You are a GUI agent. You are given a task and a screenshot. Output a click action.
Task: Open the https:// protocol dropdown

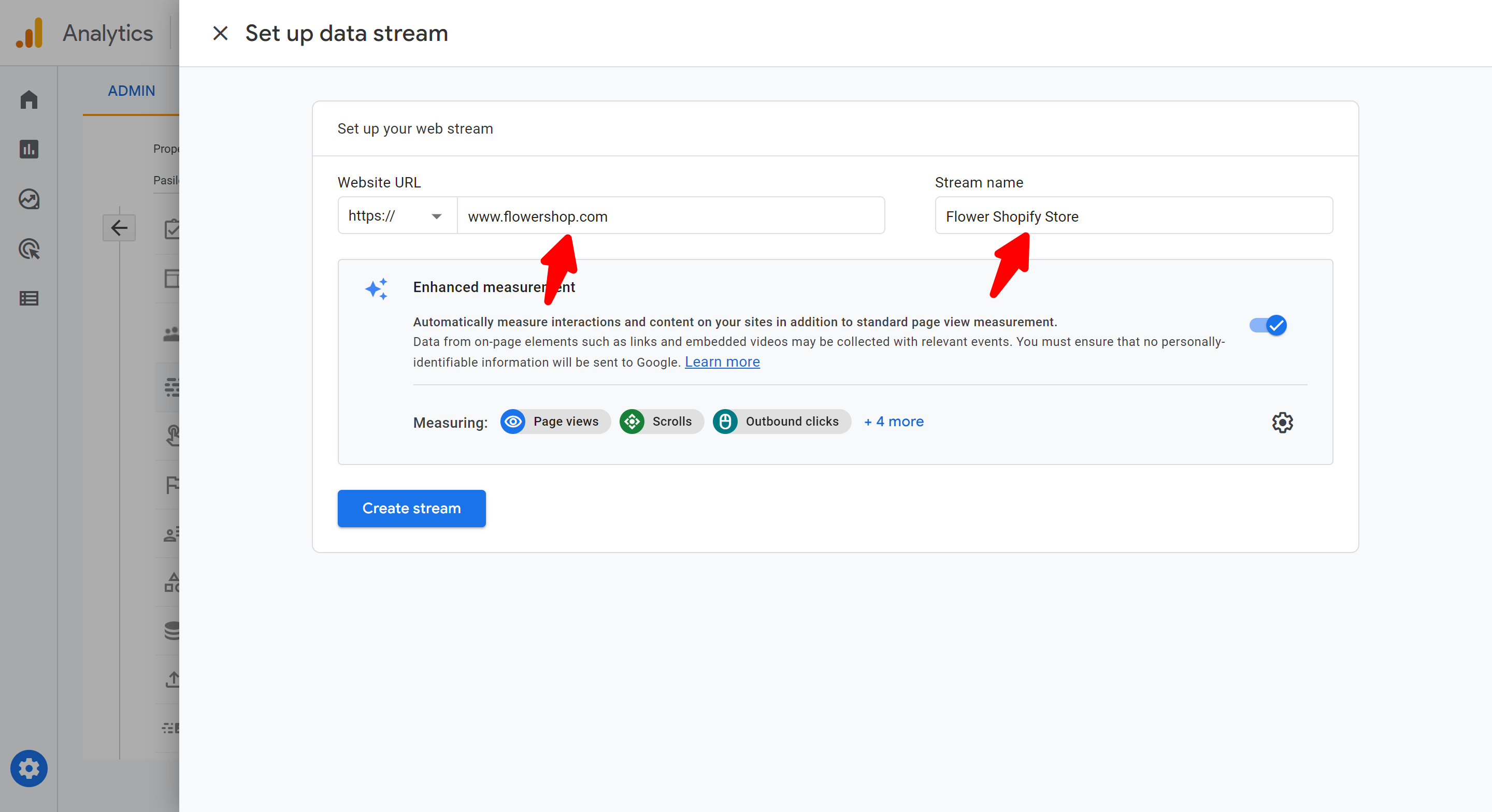click(x=397, y=216)
